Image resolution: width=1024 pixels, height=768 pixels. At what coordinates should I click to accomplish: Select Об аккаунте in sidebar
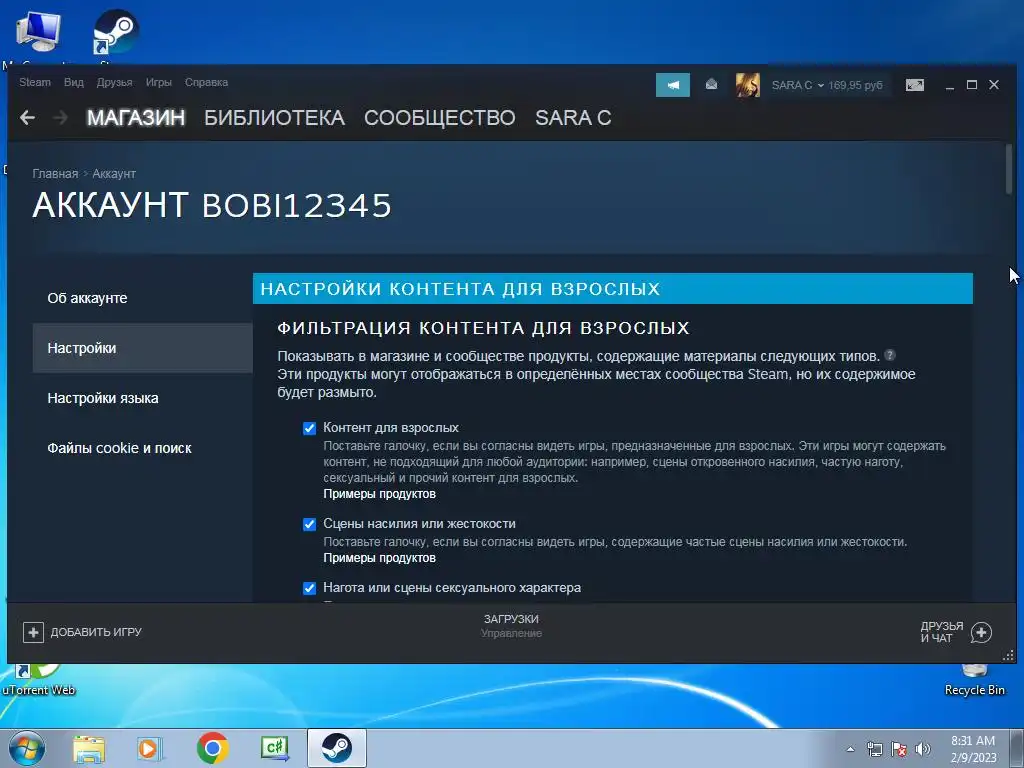pos(142,298)
